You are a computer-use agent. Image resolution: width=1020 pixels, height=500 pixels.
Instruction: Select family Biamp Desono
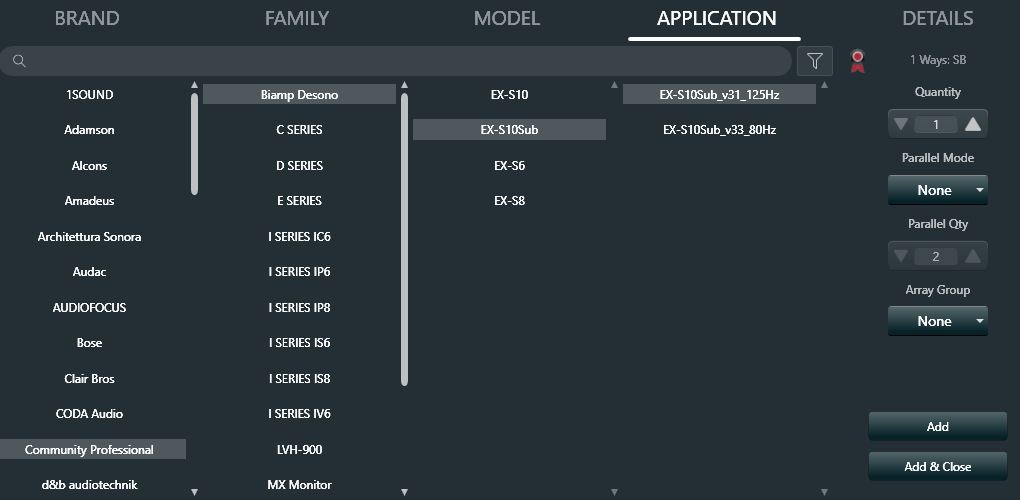pos(299,94)
